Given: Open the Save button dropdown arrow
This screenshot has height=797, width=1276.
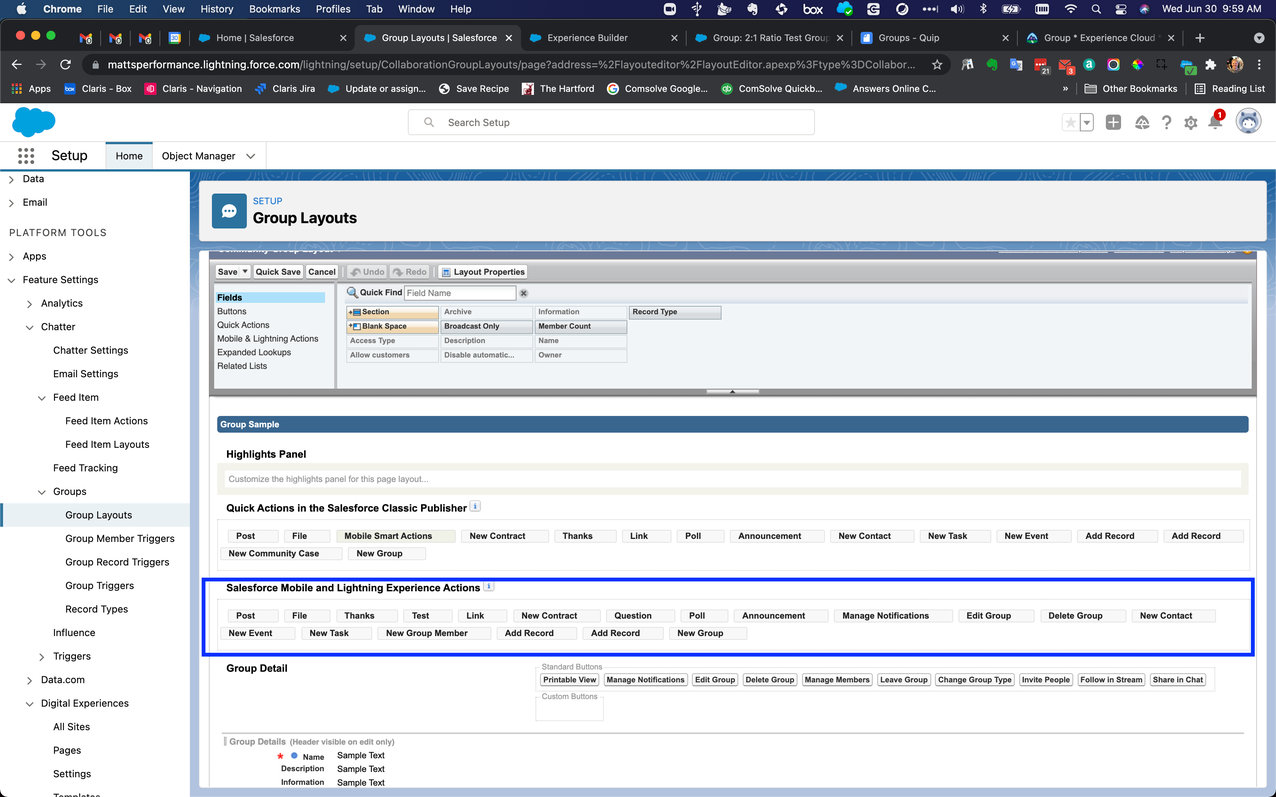Looking at the screenshot, I should tap(245, 272).
